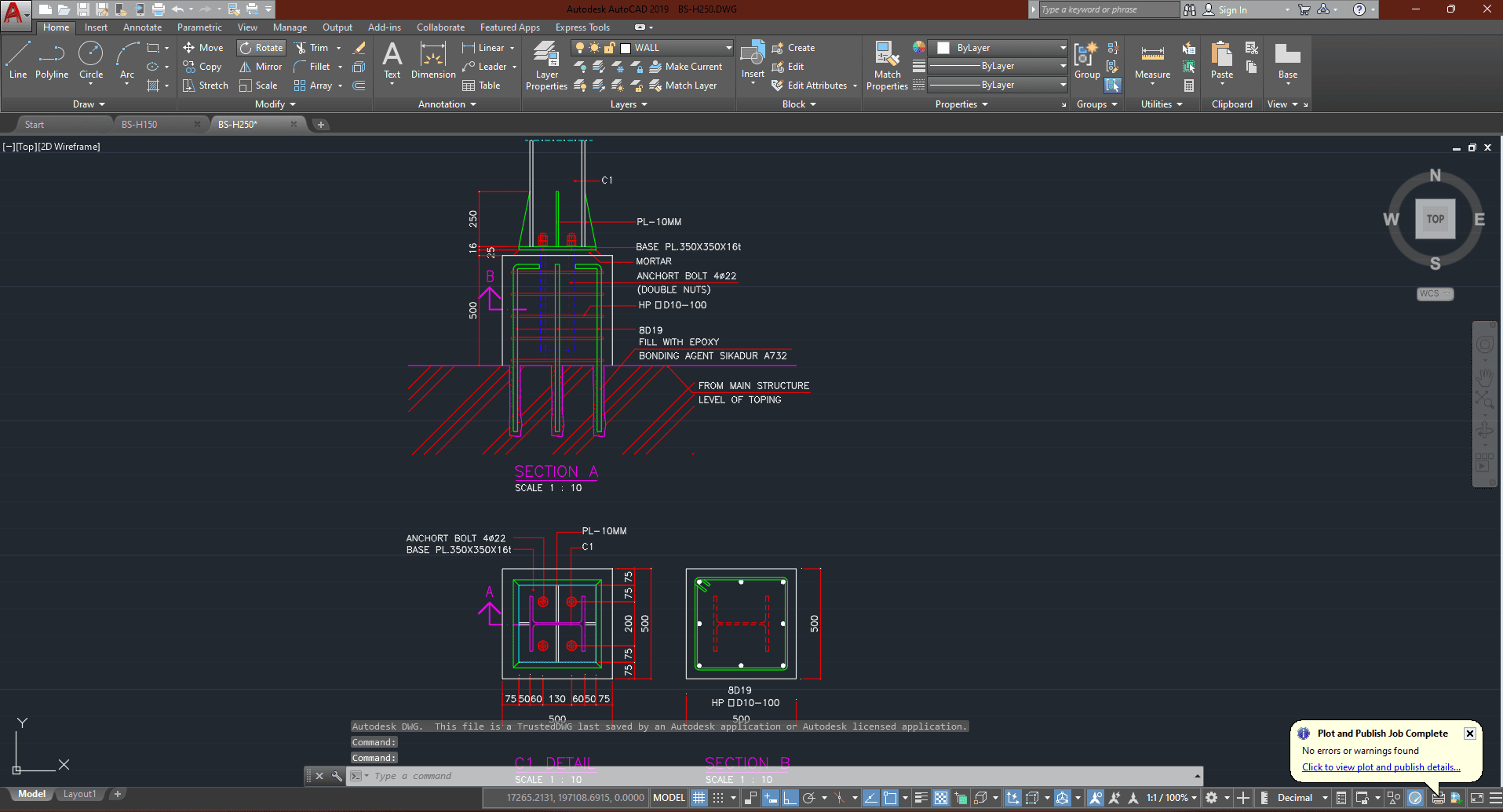Choose the Stretch modify tool
Screen dimensions: 1503x812
tap(206, 86)
